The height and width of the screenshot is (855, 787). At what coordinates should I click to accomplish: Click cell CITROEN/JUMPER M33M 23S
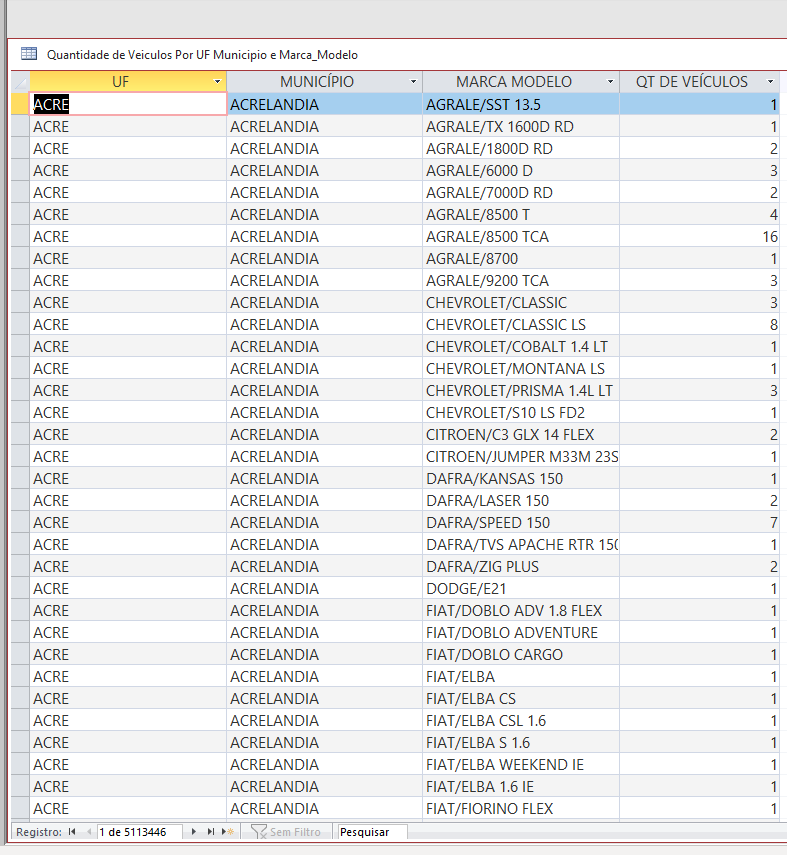click(521, 456)
